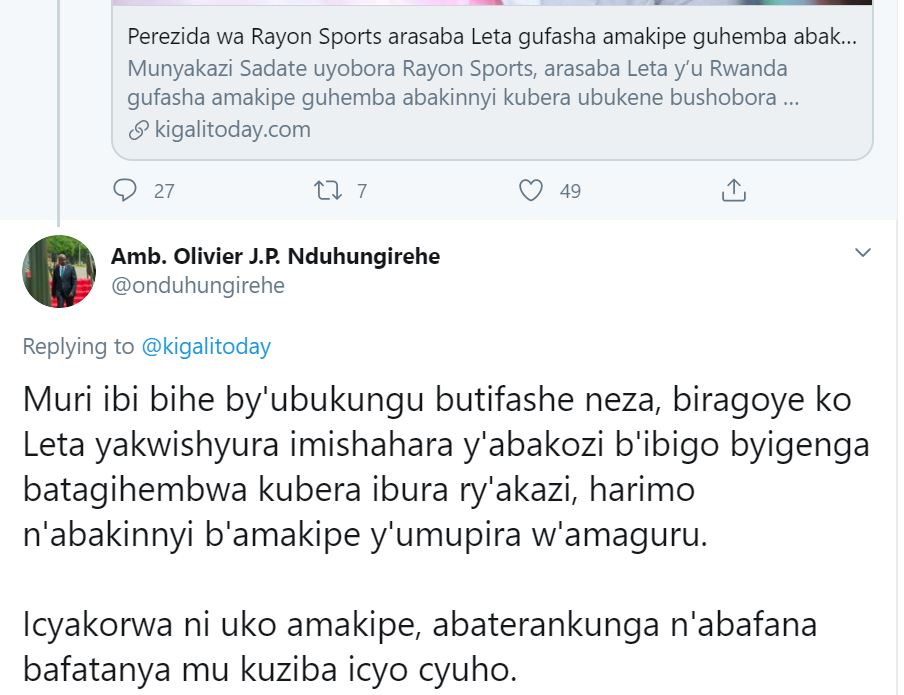This screenshot has width=904, height=695.
Task: Follow the @kigalitoday mention link
Action: pos(205,347)
